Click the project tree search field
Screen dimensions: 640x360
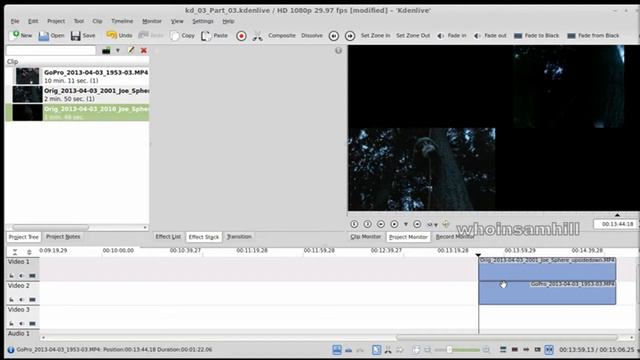click(x=51, y=51)
